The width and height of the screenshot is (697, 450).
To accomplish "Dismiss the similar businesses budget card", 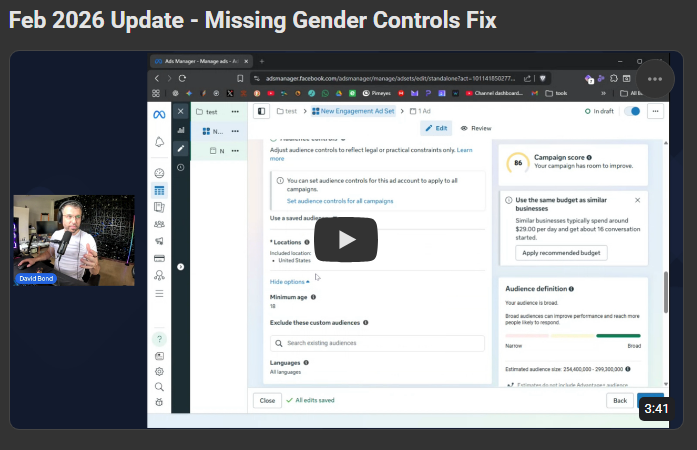I will coord(637,200).
